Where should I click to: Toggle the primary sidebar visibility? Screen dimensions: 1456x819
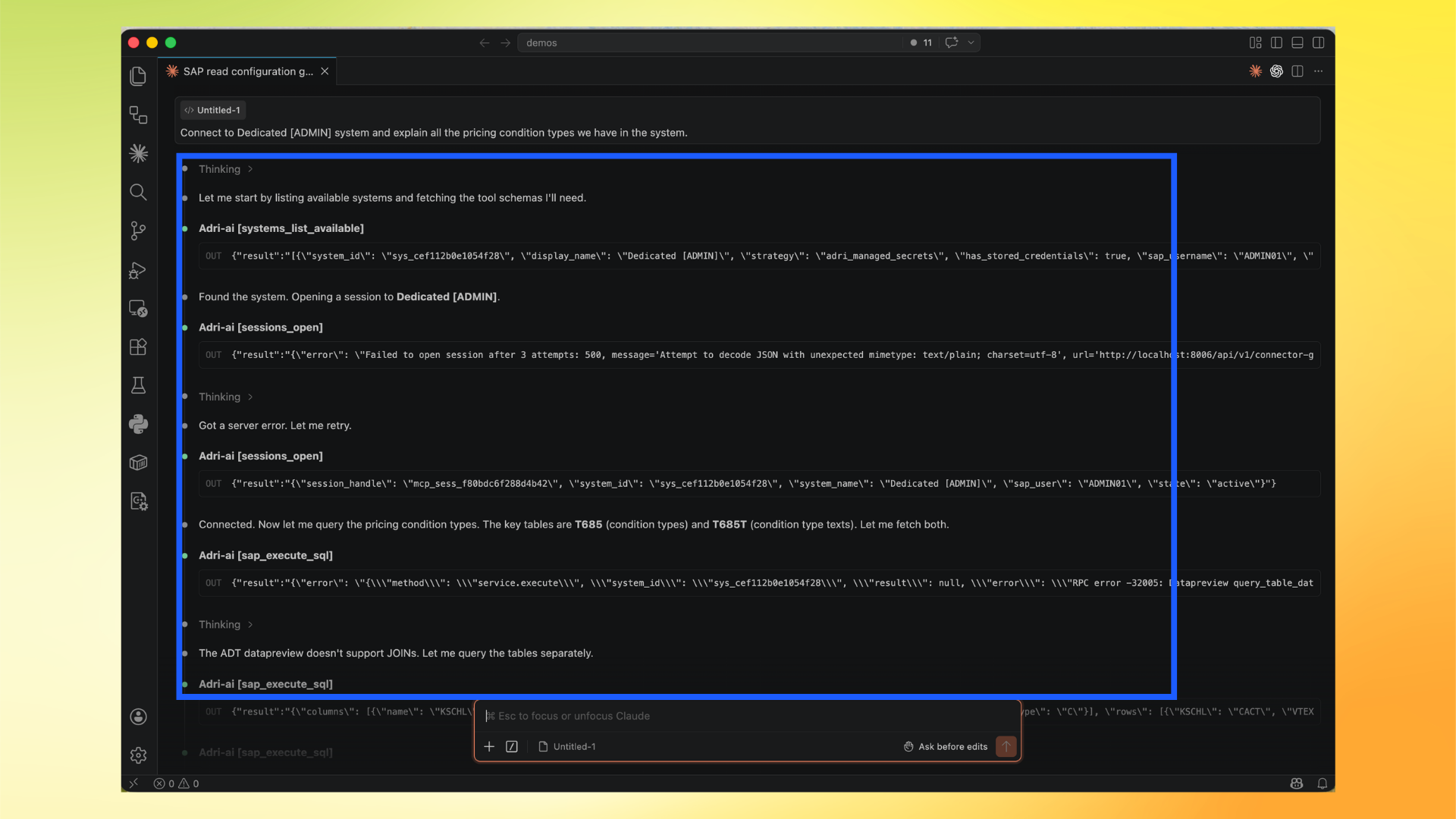pyautogui.click(x=1276, y=42)
